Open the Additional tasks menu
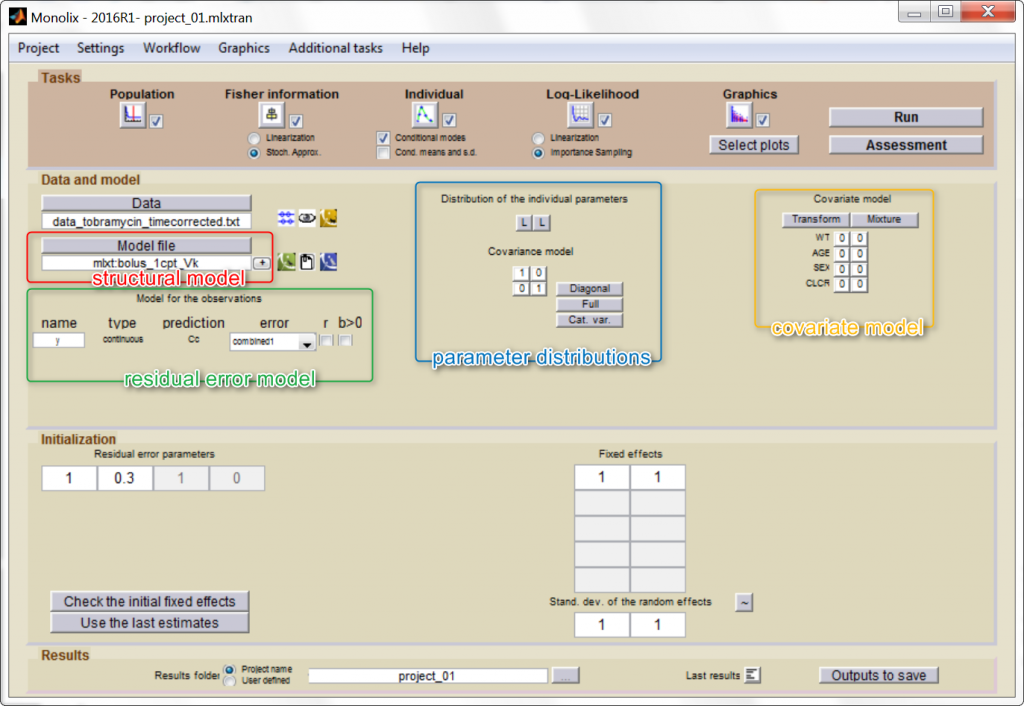Viewport: 1024px width, 706px height. [x=335, y=48]
